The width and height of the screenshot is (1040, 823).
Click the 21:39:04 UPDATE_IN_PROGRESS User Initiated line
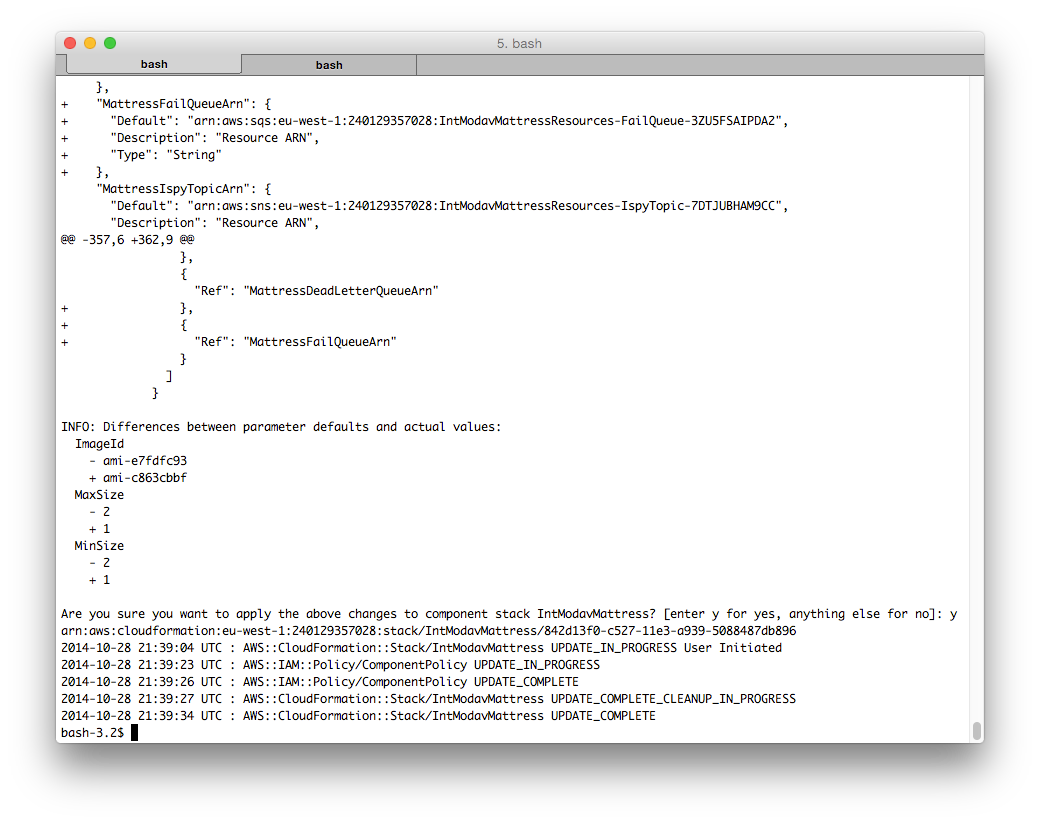(421, 648)
